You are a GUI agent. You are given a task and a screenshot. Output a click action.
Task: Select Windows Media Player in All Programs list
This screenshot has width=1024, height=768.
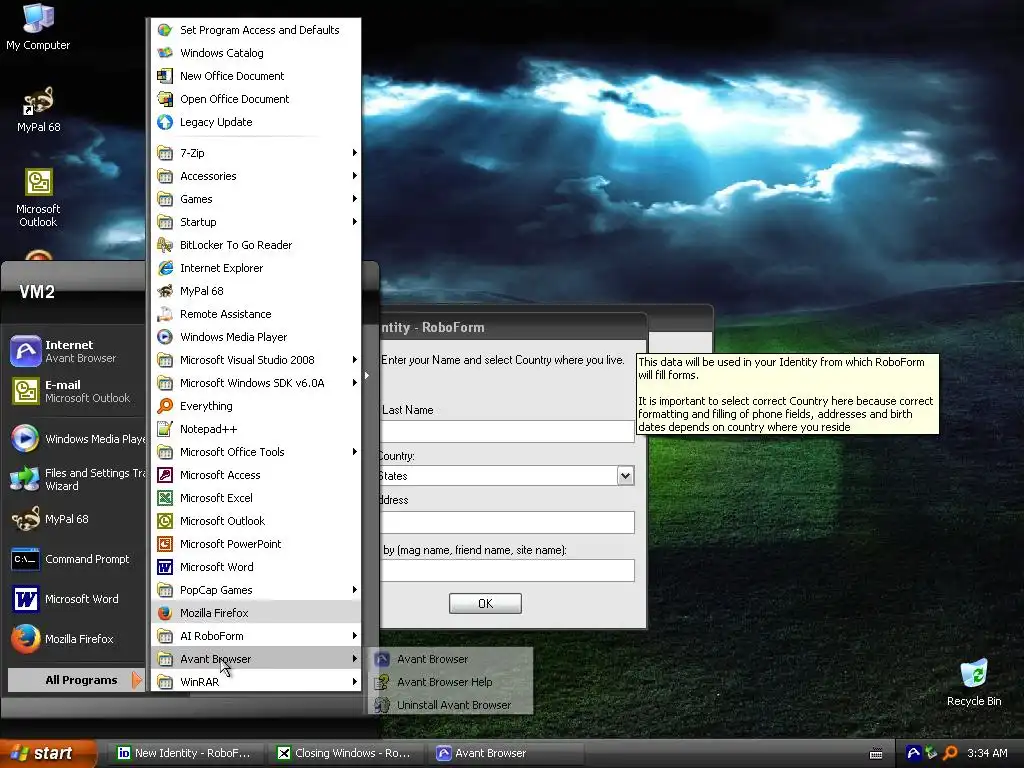256,337
